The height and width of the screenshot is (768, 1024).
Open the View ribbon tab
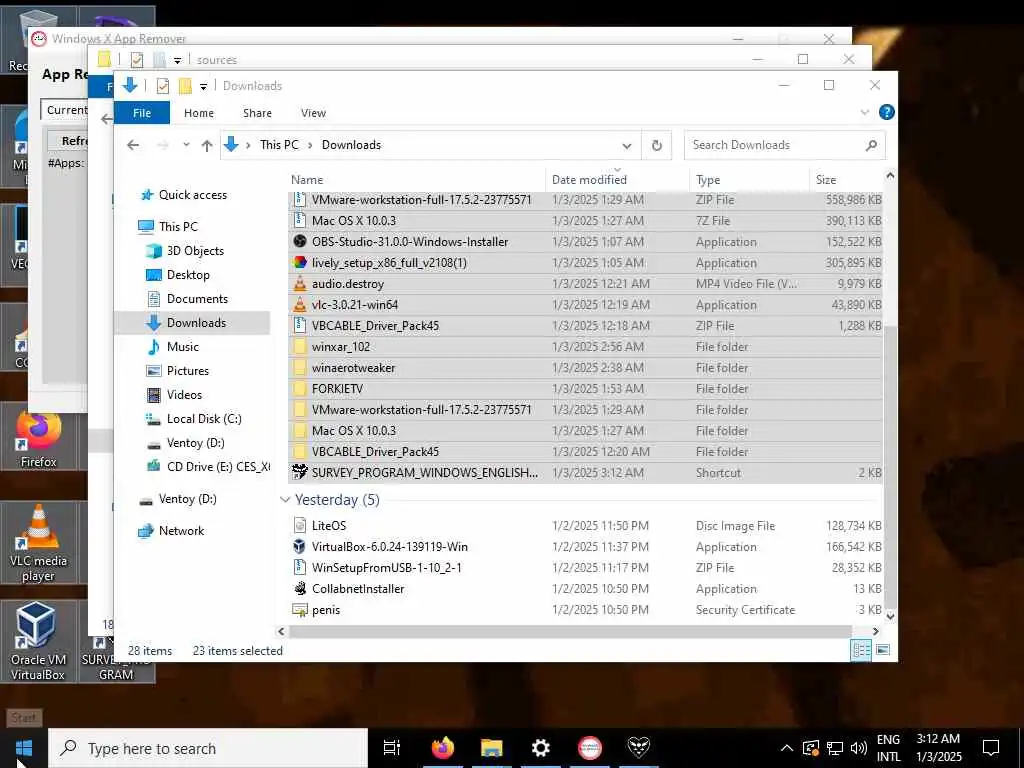pos(313,113)
